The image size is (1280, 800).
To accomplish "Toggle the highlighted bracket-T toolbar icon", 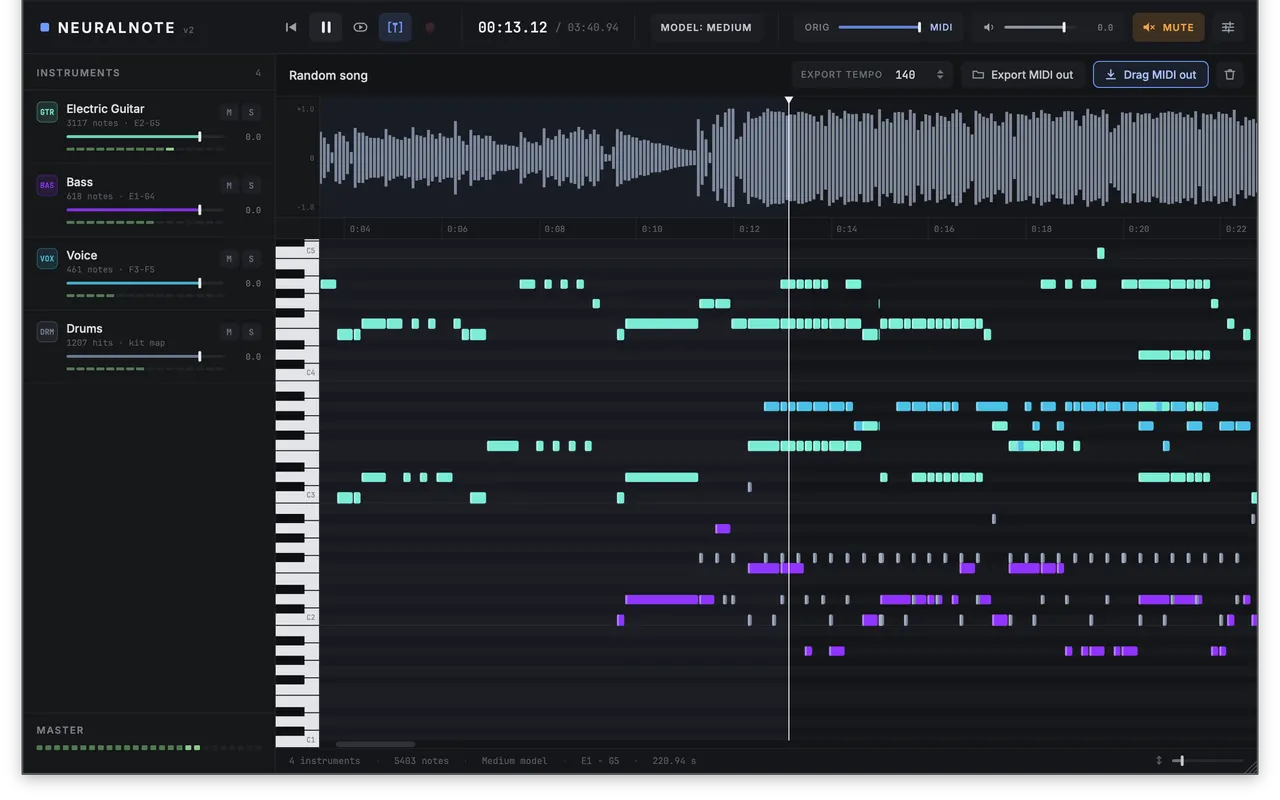I will click(x=395, y=27).
